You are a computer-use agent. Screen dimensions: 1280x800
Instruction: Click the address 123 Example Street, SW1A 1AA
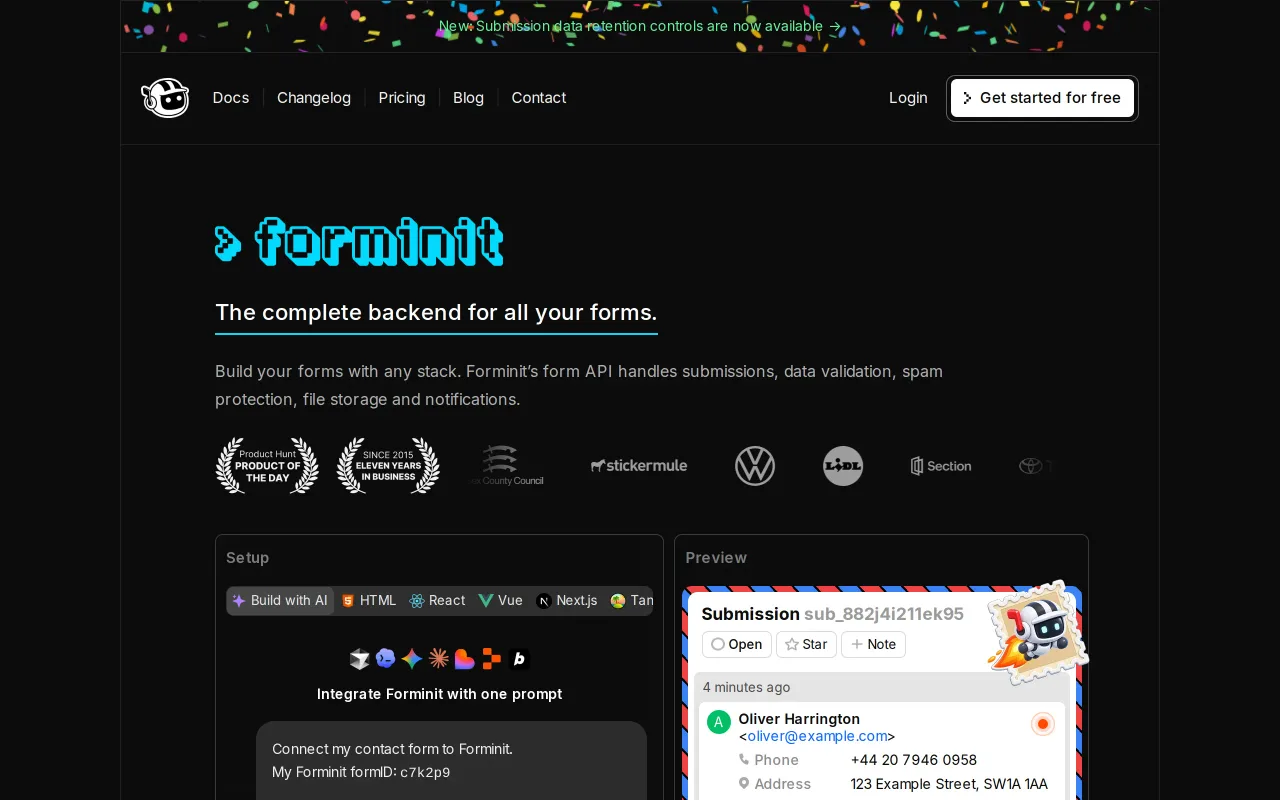[x=949, y=784]
